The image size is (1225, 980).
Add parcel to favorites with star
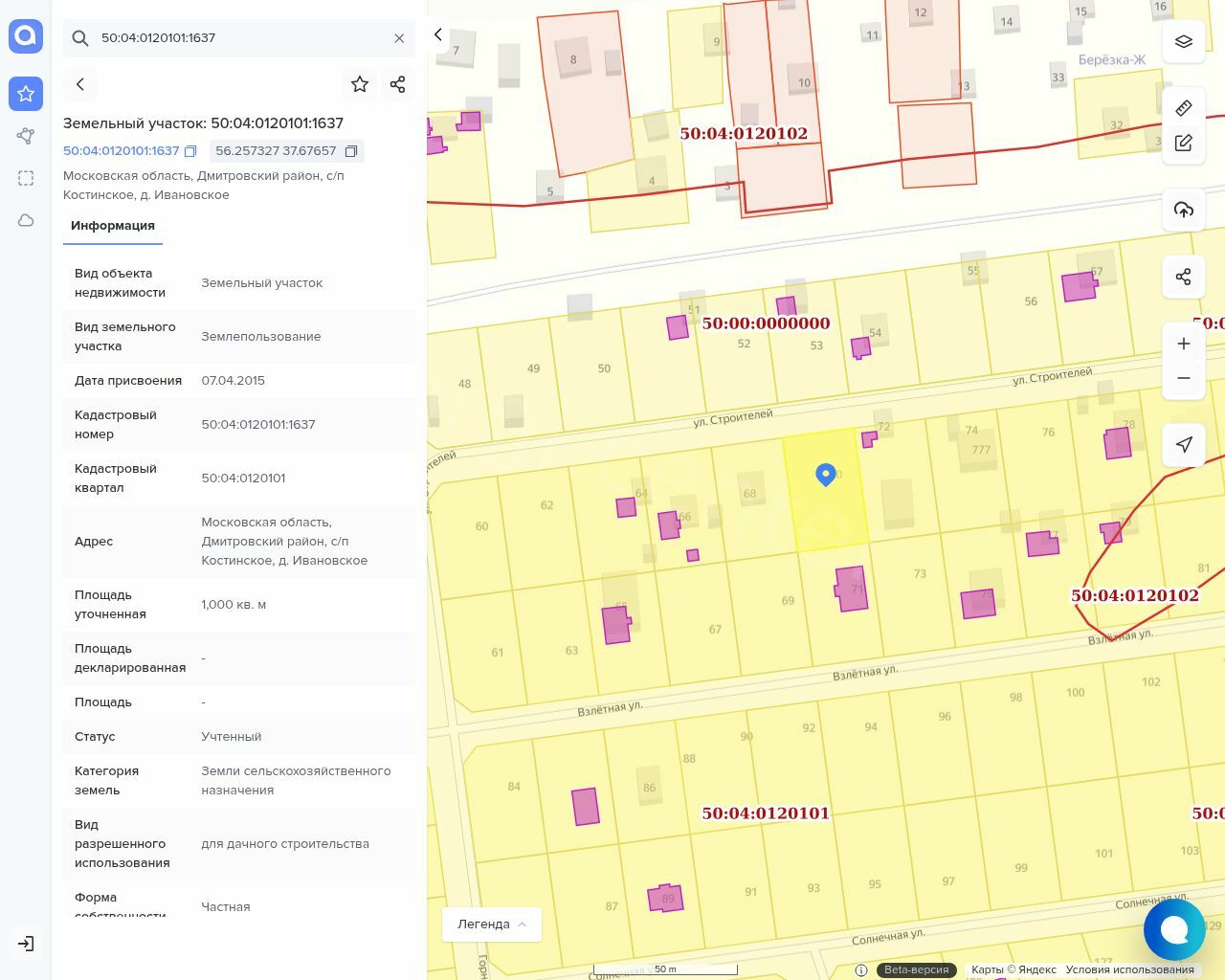point(360,84)
